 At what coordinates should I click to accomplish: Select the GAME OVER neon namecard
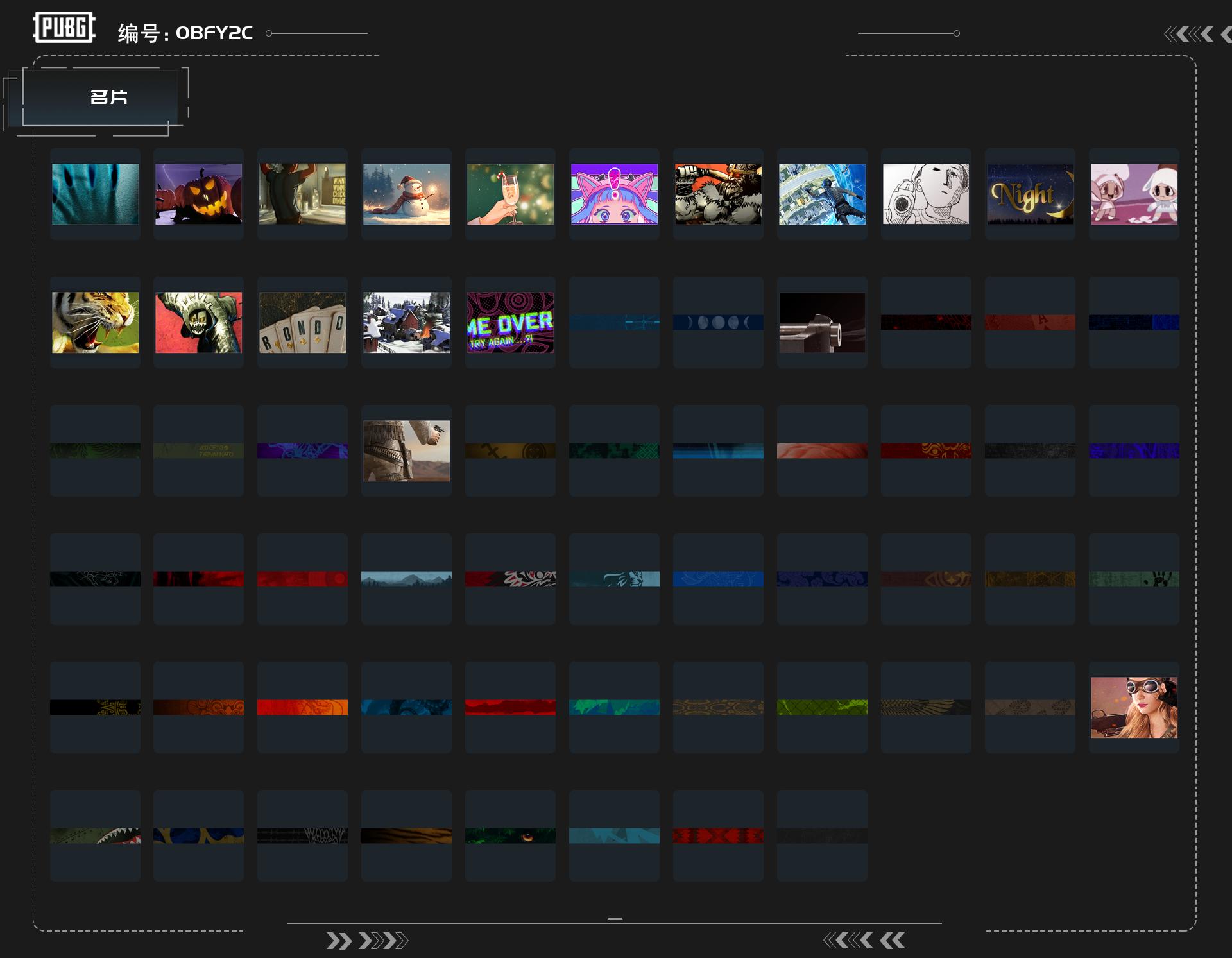point(510,322)
